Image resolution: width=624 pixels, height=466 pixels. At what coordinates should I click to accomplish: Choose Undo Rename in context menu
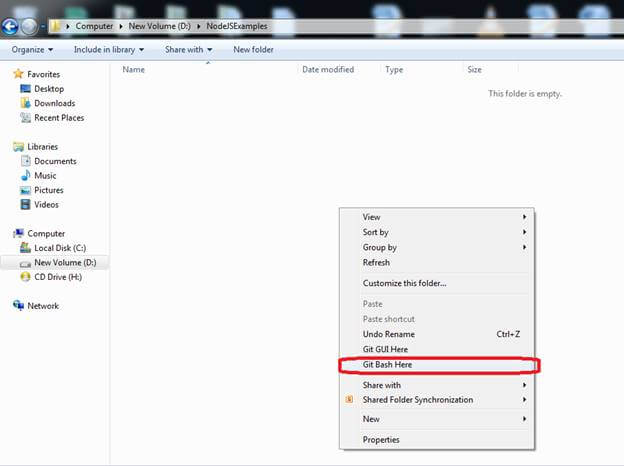(x=437, y=334)
